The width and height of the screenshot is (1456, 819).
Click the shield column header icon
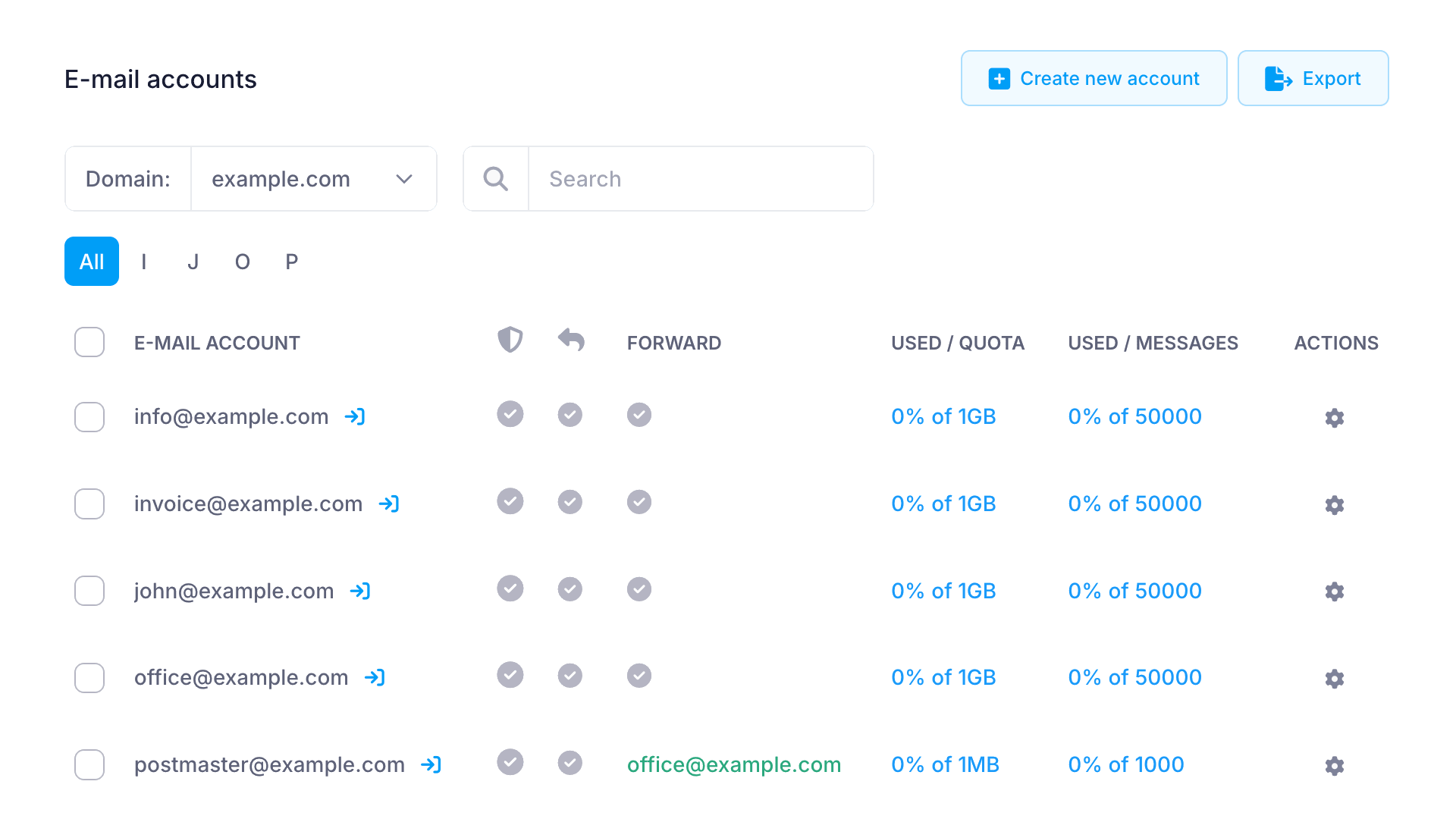tap(510, 340)
